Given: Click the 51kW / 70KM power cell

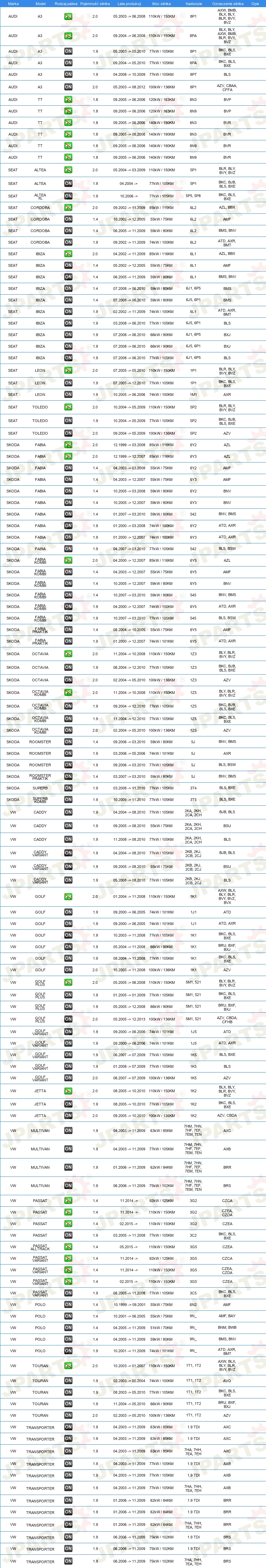Looking at the screenshot, I should click(x=161, y=1327).
